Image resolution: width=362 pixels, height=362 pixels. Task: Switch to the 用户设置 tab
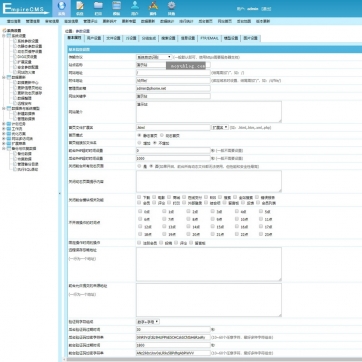(x=94, y=38)
